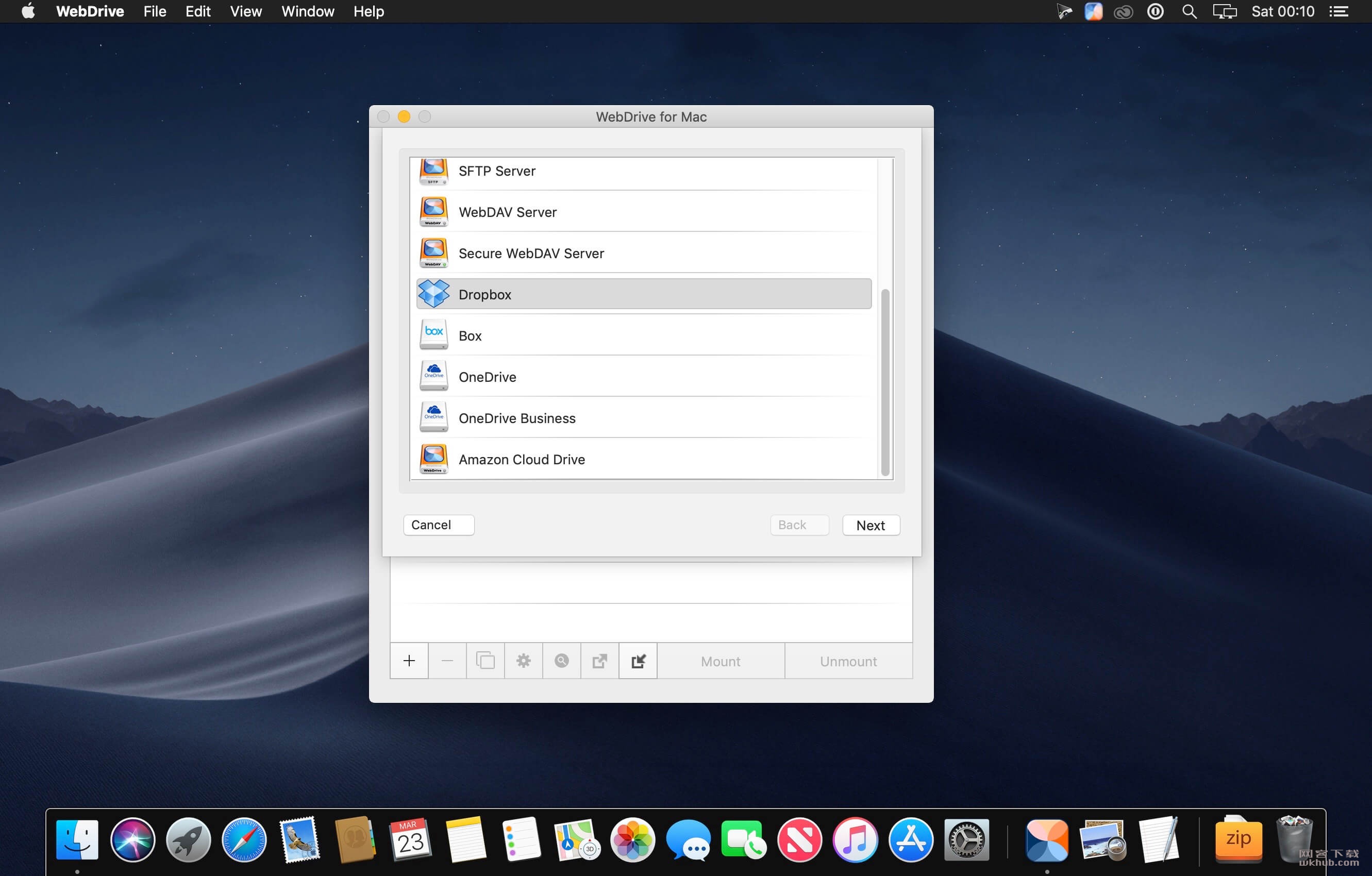This screenshot has width=1372, height=876.
Task: Click the Mount button
Action: coord(721,661)
